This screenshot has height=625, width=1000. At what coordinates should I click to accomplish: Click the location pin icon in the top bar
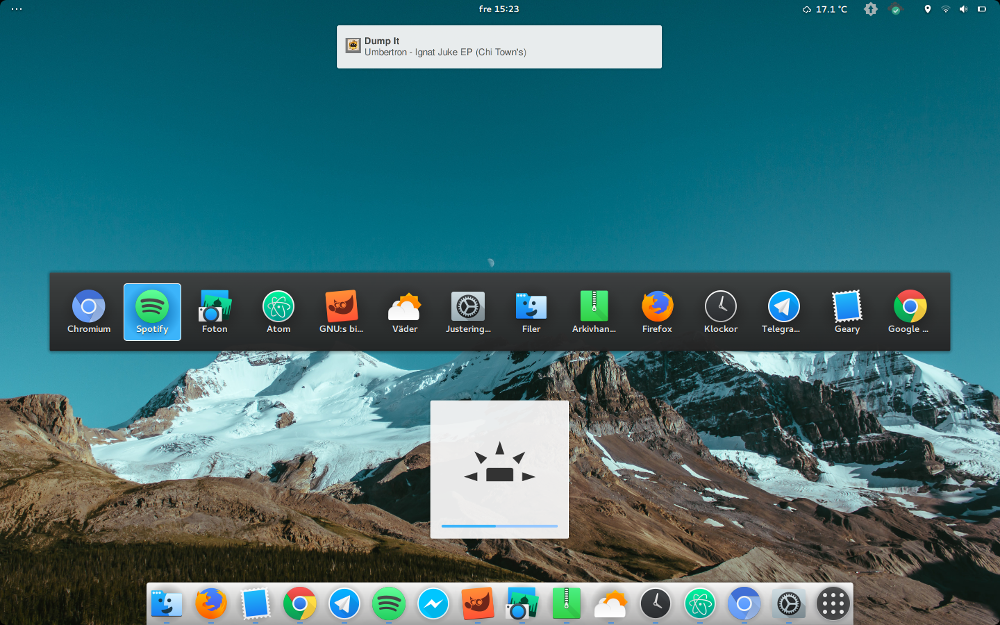927,9
